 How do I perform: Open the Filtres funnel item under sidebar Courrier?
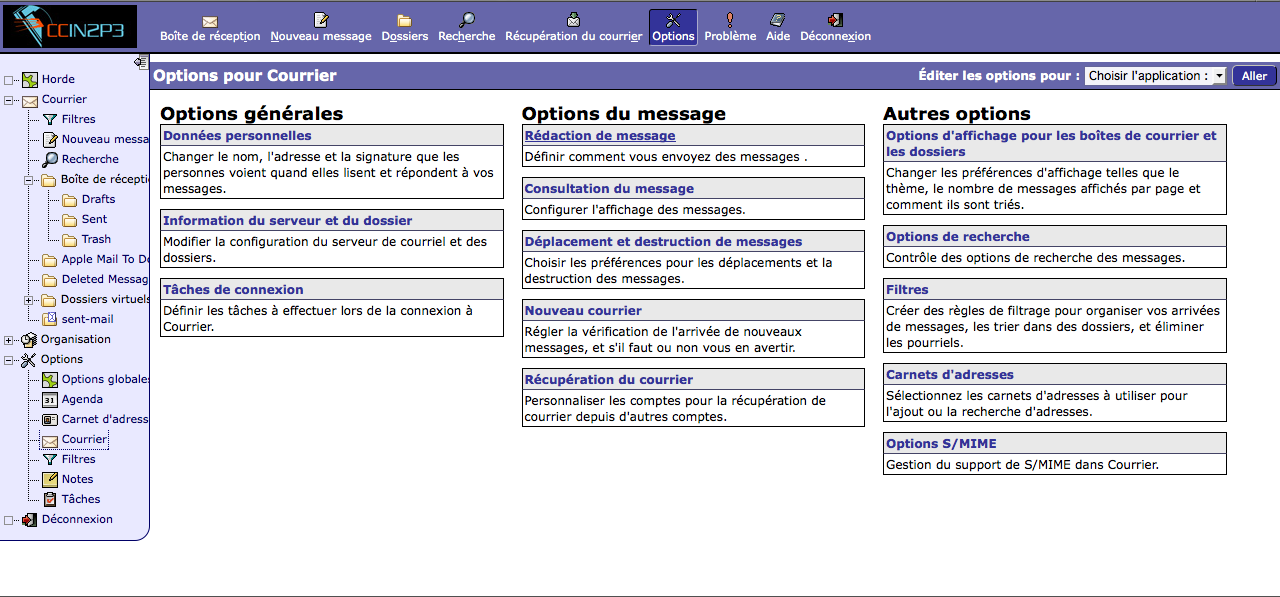pyautogui.click(x=79, y=119)
